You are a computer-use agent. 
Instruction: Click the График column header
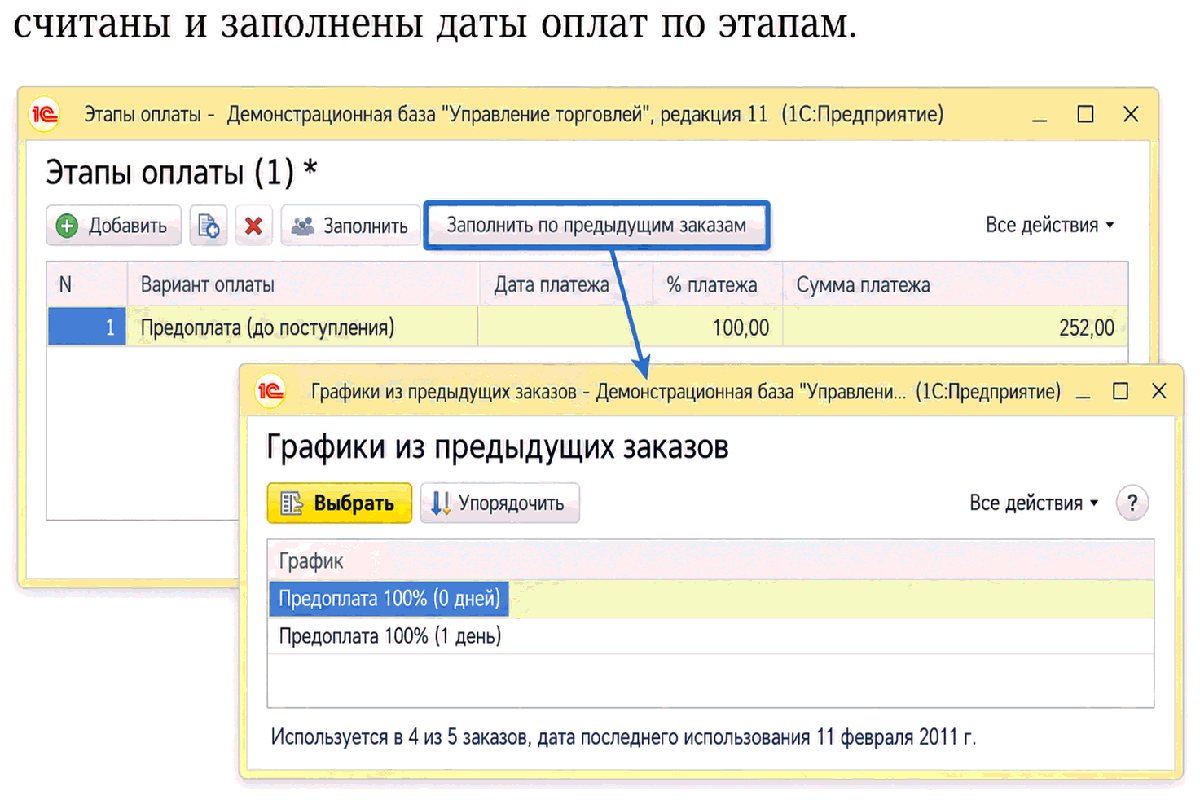click(x=711, y=562)
